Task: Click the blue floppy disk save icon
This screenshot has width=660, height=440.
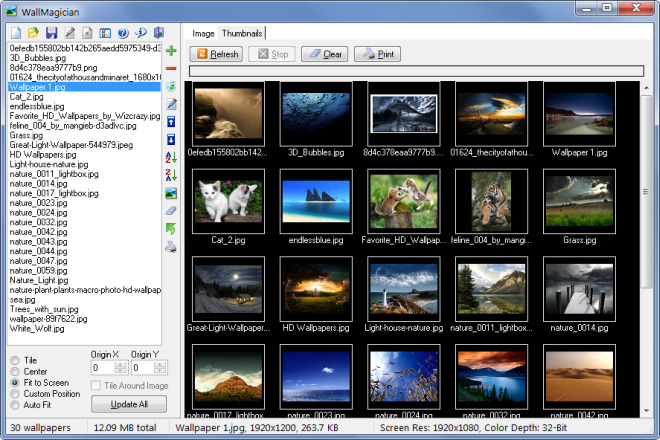Action: click(x=53, y=33)
